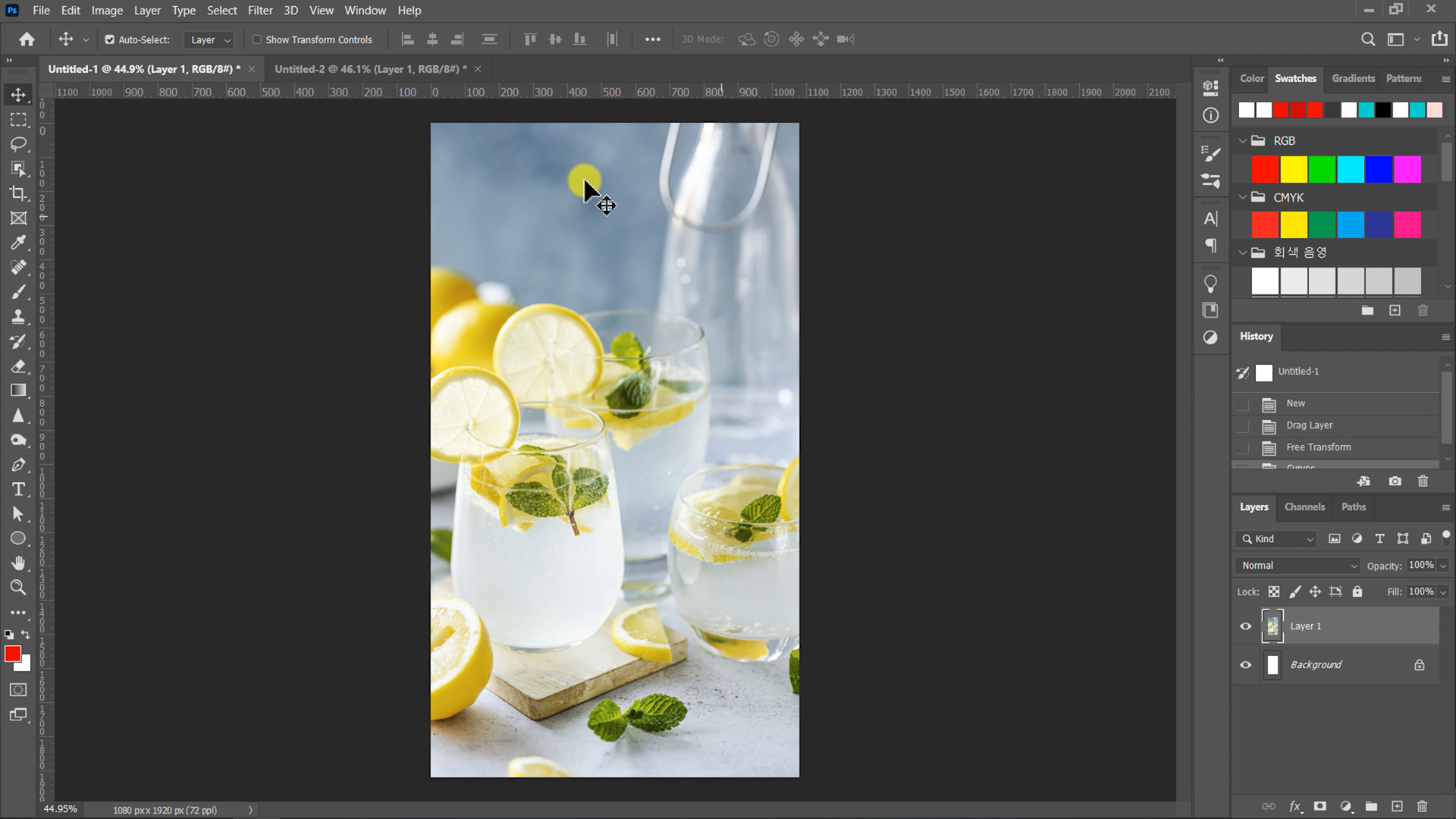This screenshot has width=1456, height=819.
Task: Select the Crop tool
Action: pos(18,193)
